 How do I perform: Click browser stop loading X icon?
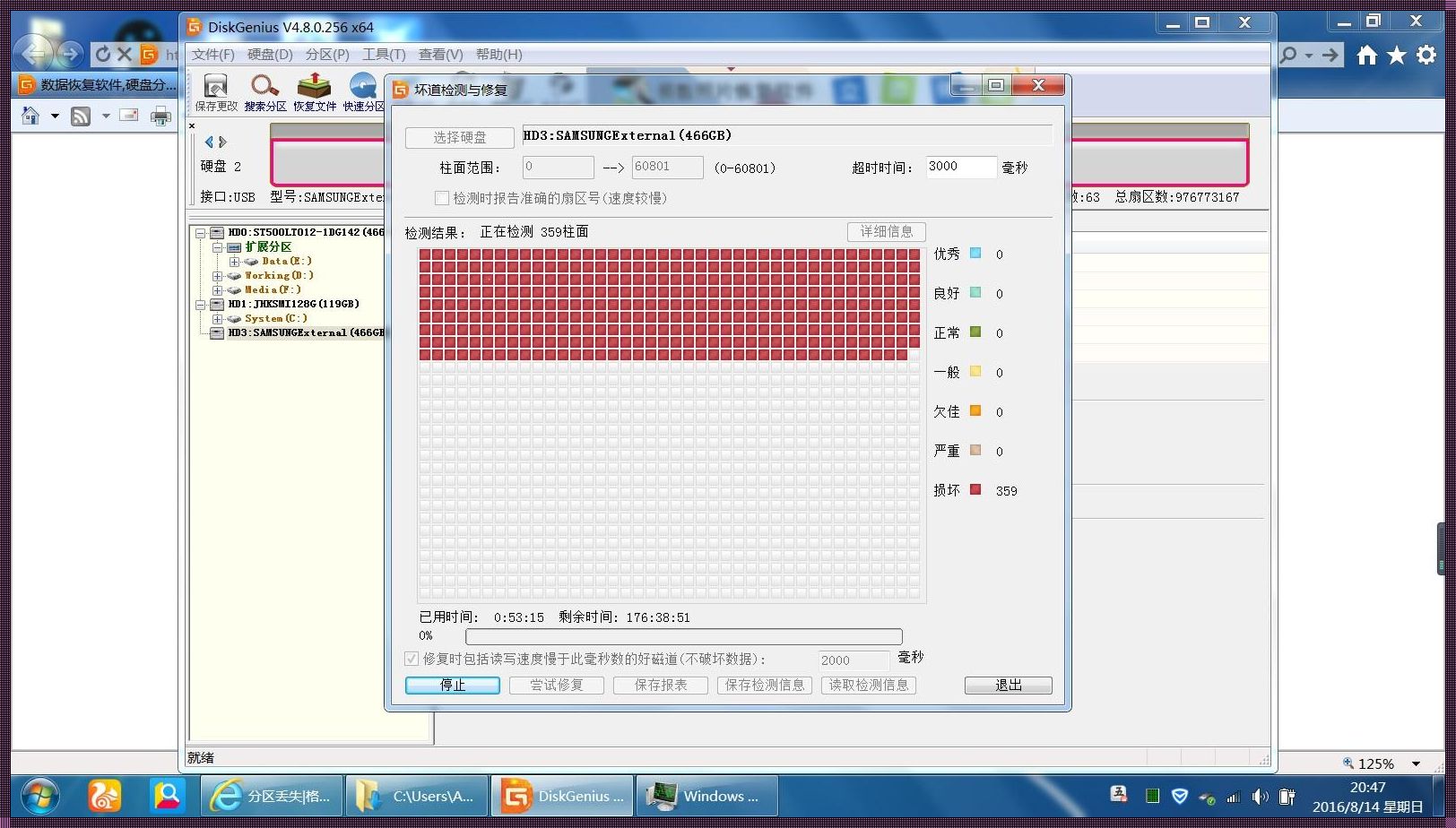coord(125,55)
